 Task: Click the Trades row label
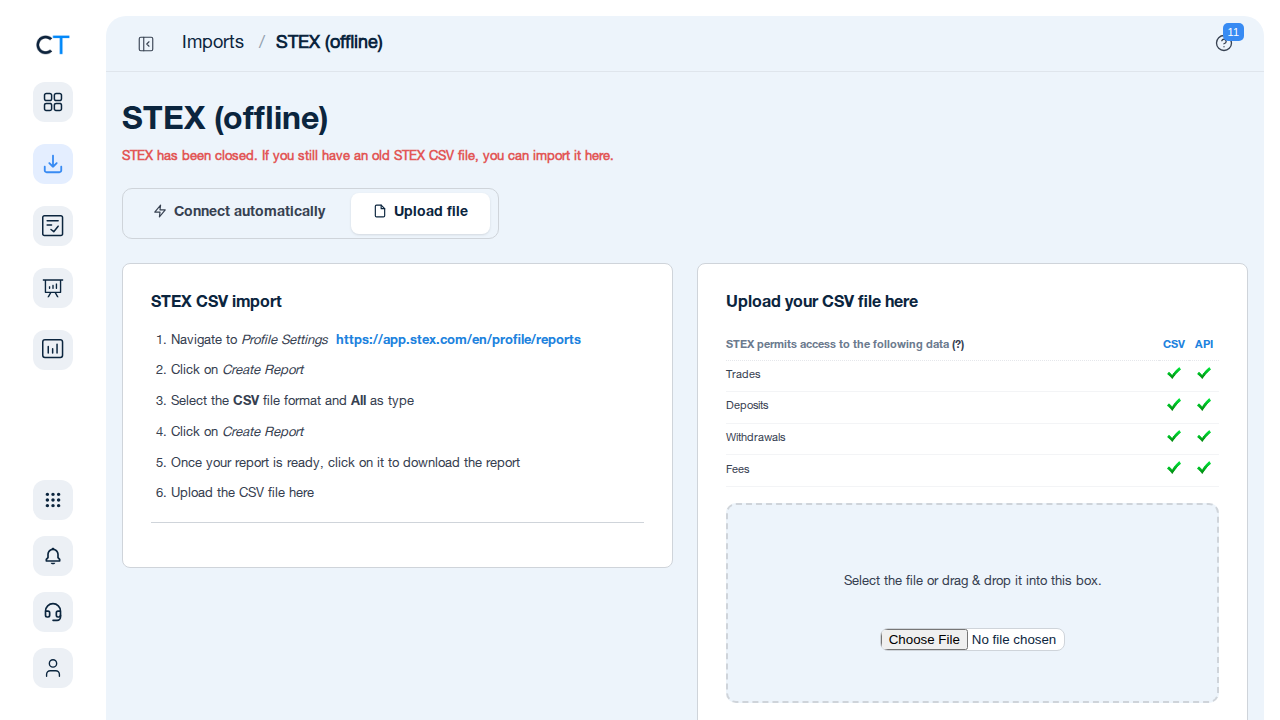tap(743, 374)
